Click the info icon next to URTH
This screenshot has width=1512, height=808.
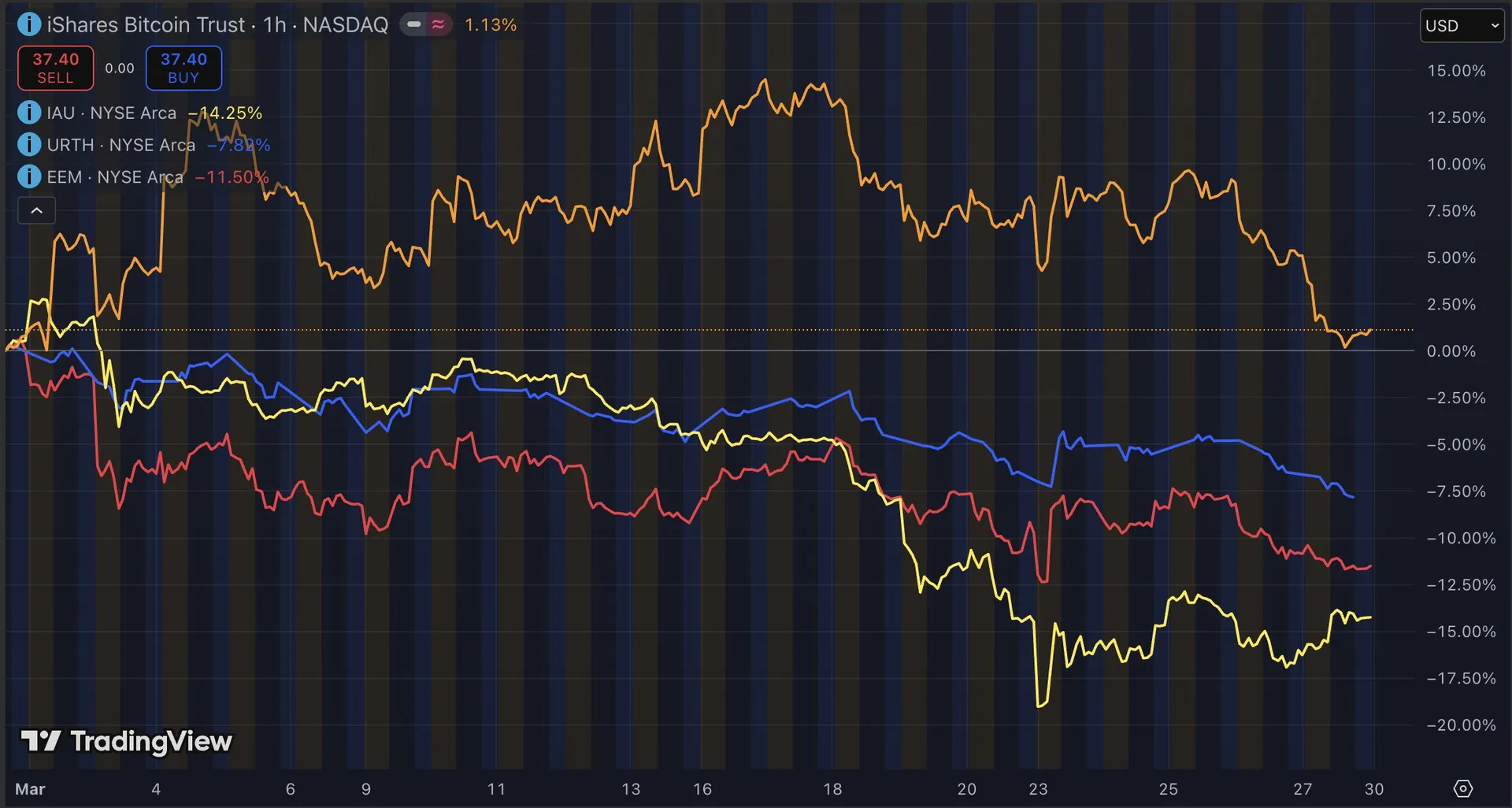click(28, 145)
